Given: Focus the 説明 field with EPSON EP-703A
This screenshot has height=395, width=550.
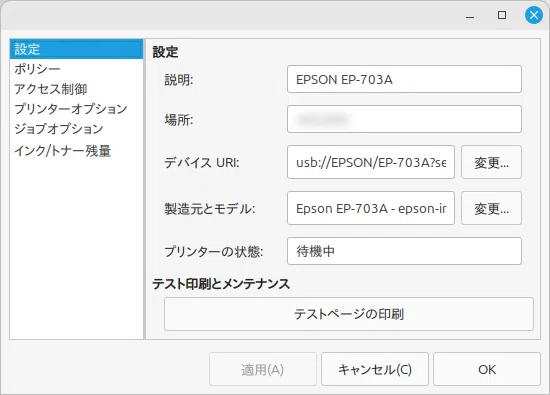Looking at the screenshot, I should 404,79.
